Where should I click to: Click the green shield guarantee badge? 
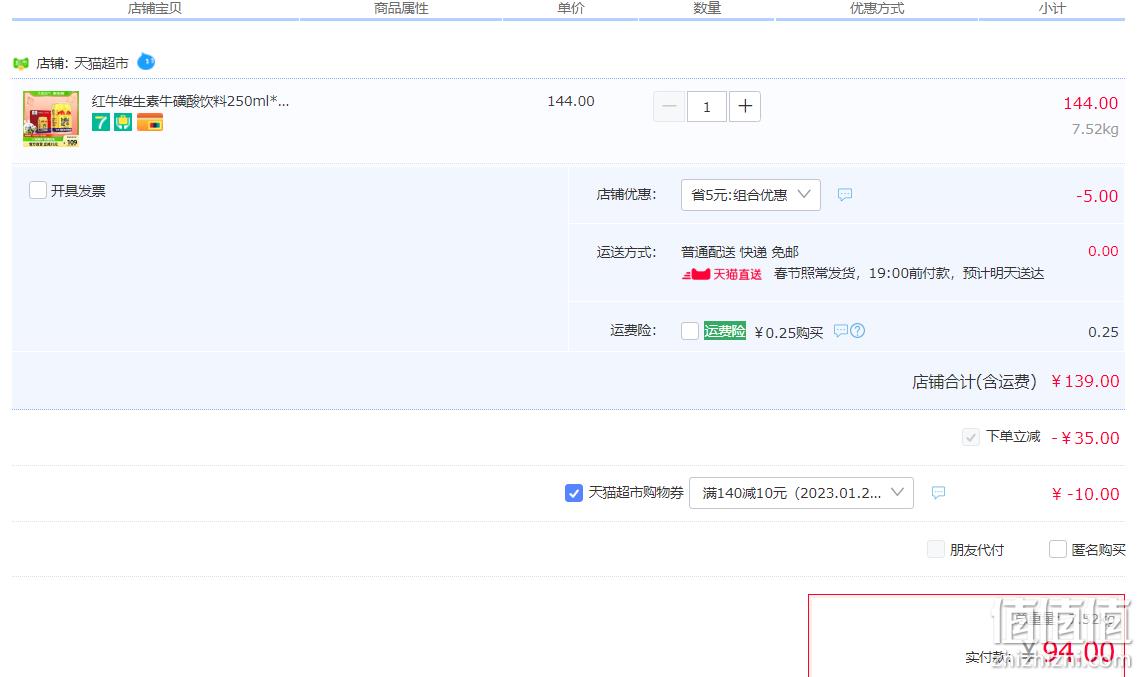pos(123,122)
